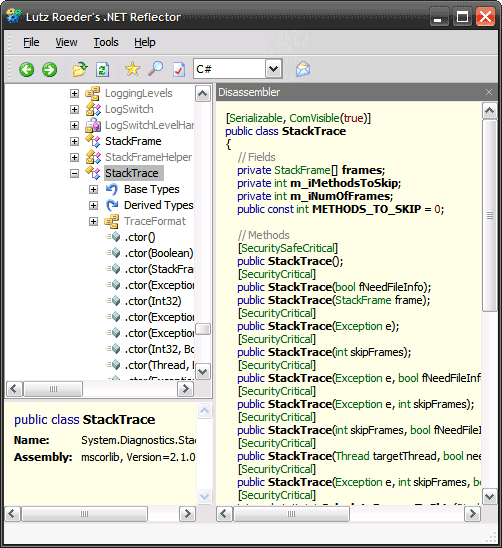Close the Disassembler pane
Screen dimensions: 502x548
click(489, 92)
